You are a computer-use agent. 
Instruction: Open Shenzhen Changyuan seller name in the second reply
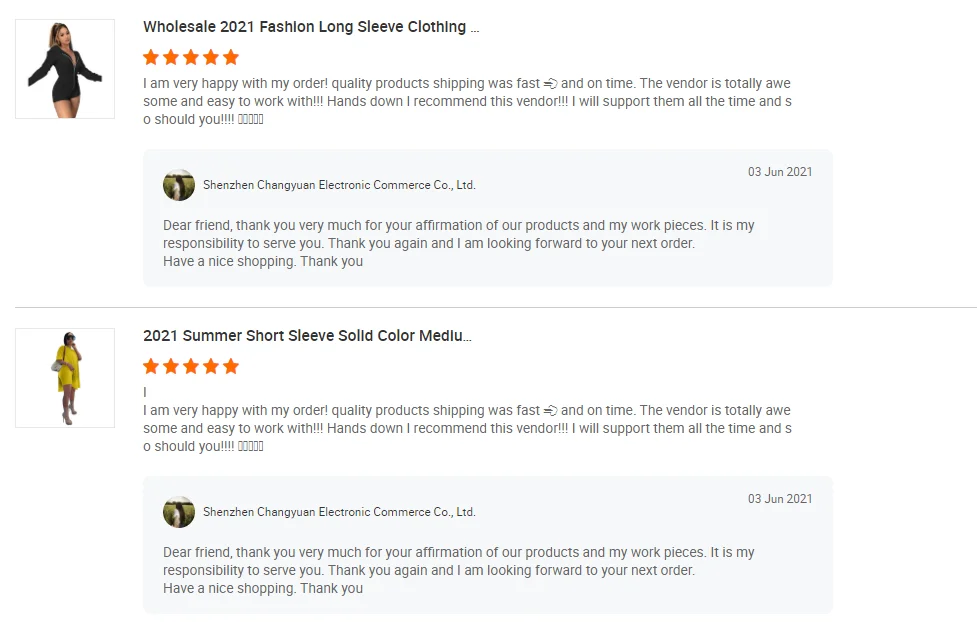(339, 512)
